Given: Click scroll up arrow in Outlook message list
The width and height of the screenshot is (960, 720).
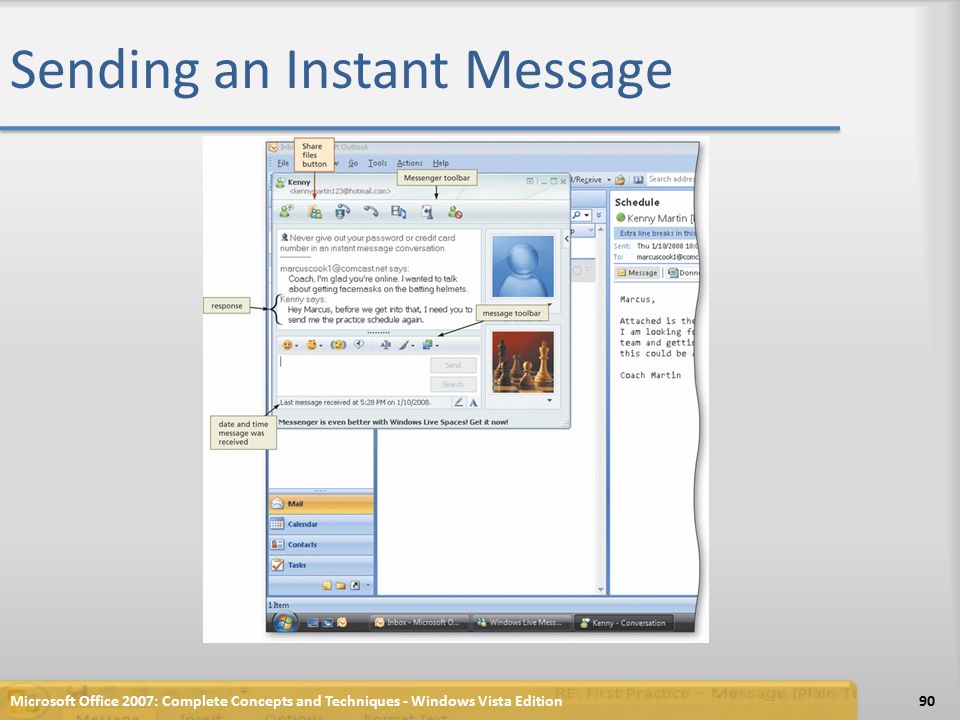Looking at the screenshot, I should pyautogui.click(x=601, y=229).
